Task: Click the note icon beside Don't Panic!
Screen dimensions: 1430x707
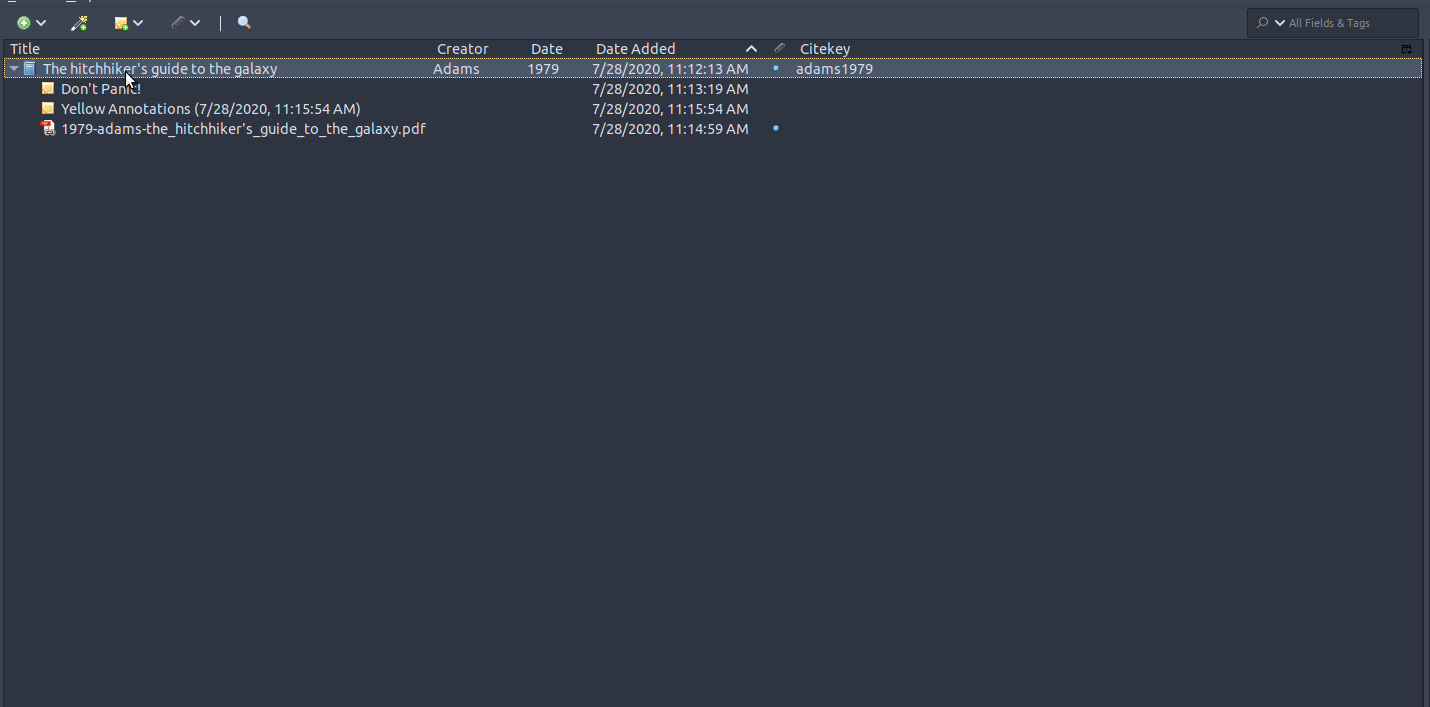Action: [x=48, y=89]
